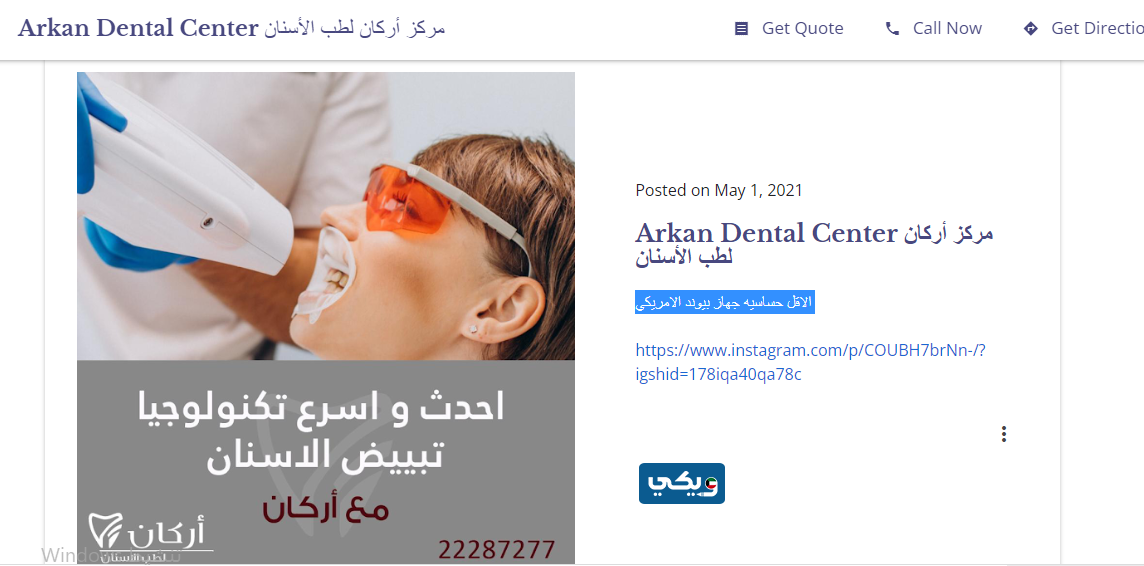Viewport: 1144px width, 566px height.
Task: Click the Get Directions diamond arrow icon
Action: point(1030,28)
